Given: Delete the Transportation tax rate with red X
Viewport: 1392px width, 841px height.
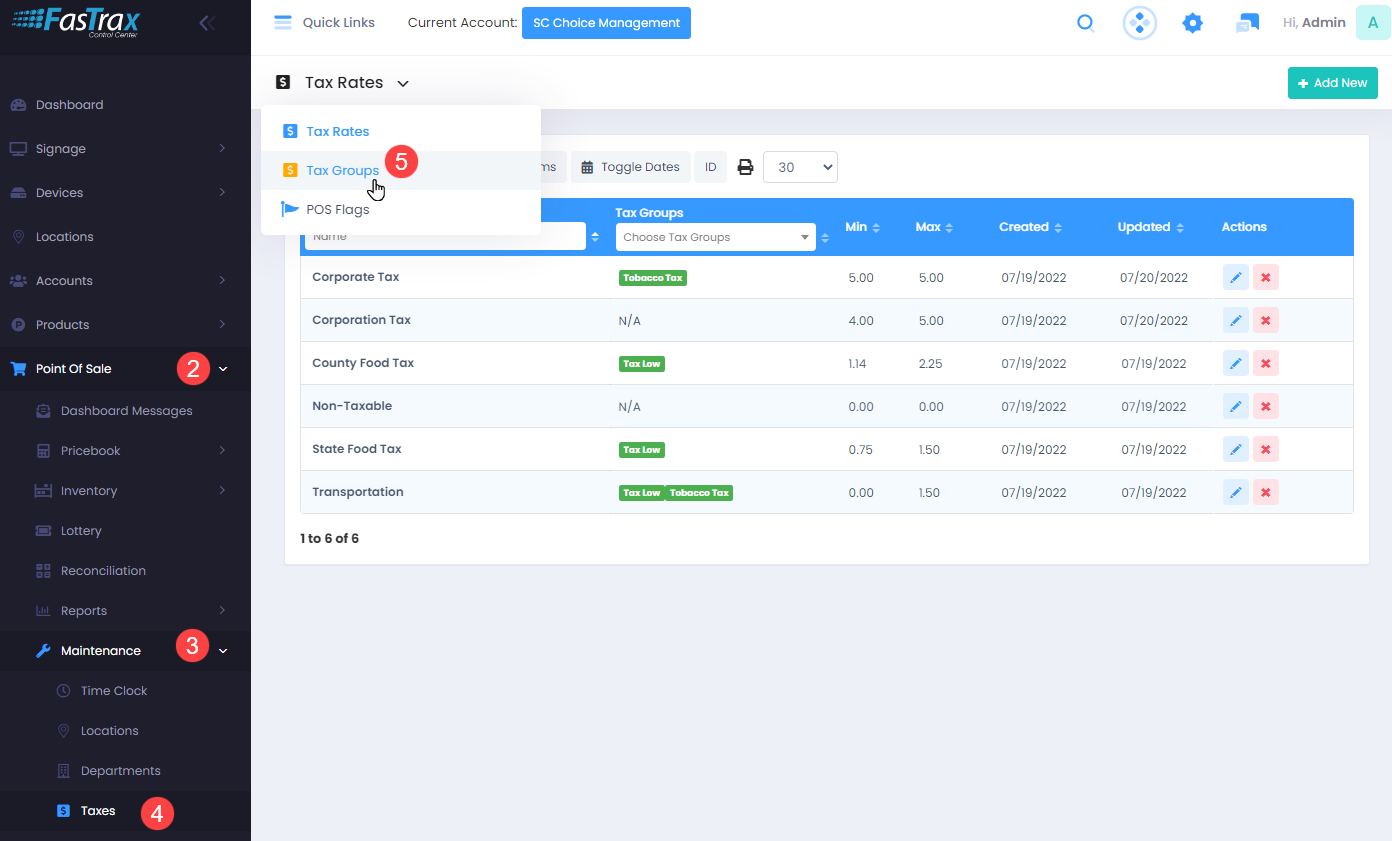Looking at the screenshot, I should tap(1265, 492).
